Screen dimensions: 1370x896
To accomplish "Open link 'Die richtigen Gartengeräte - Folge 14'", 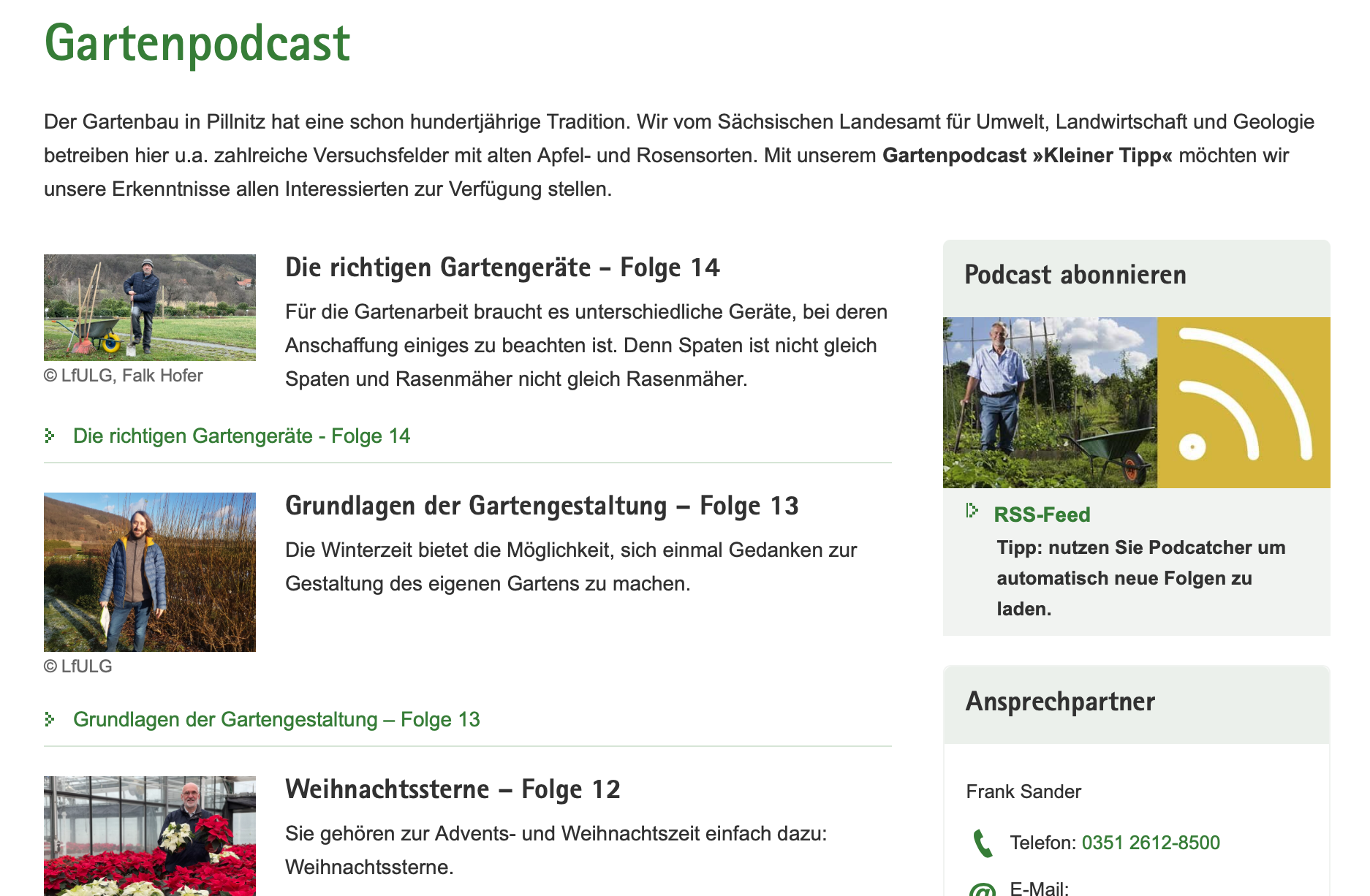I will pyautogui.click(x=241, y=436).
